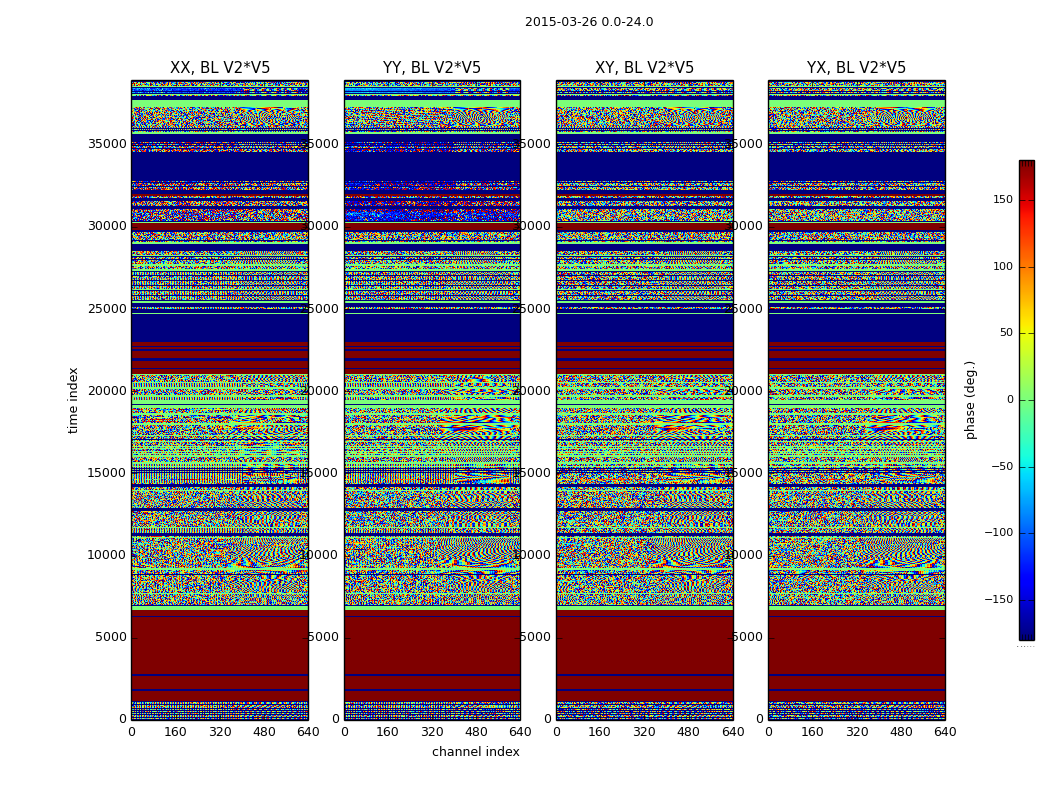Click XX plot time tick '10000'

point(107,555)
